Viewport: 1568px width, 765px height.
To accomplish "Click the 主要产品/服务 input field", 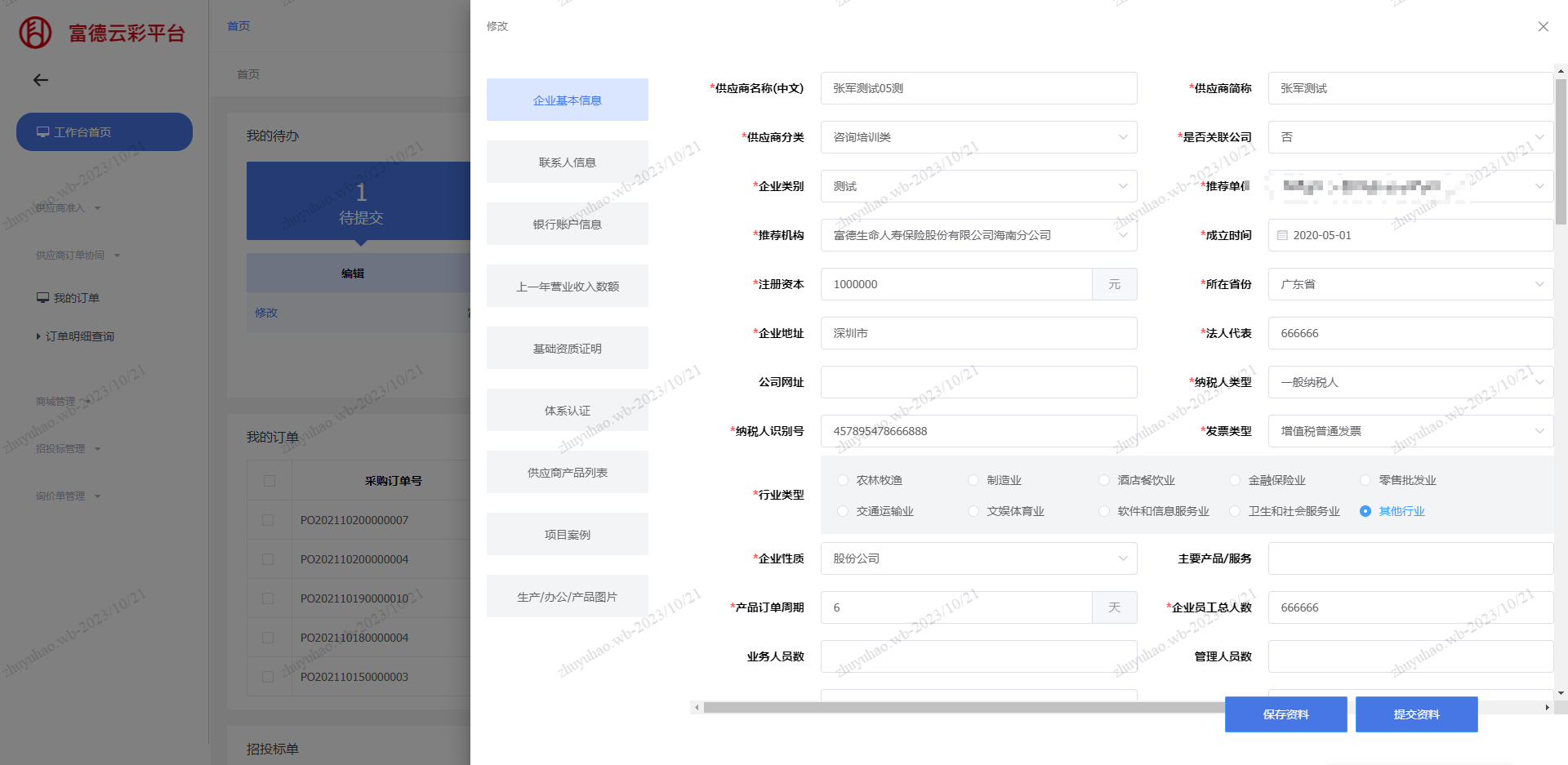I will click(1410, 558).
